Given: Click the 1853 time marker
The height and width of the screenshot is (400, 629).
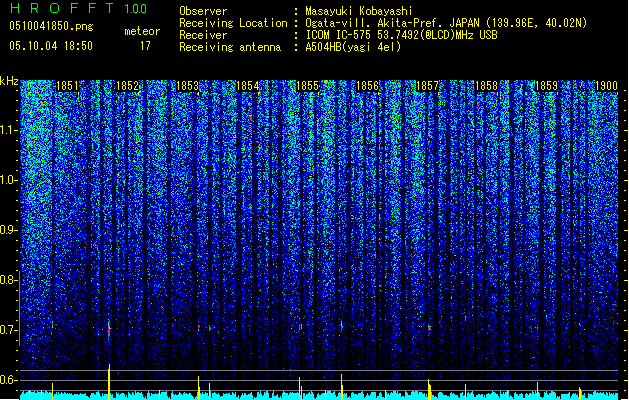Looking at the screenshot, I should click(x=187, y=86).
